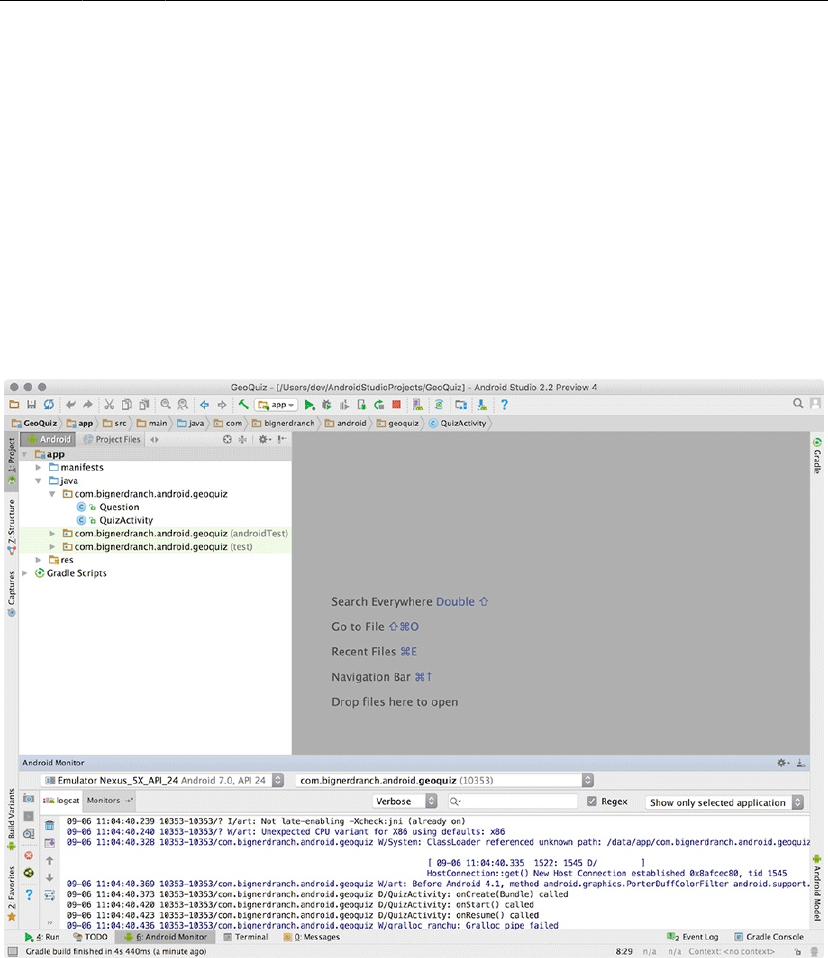
Task: Click the Project panel settings gear
Action: [x=264, y=439]
